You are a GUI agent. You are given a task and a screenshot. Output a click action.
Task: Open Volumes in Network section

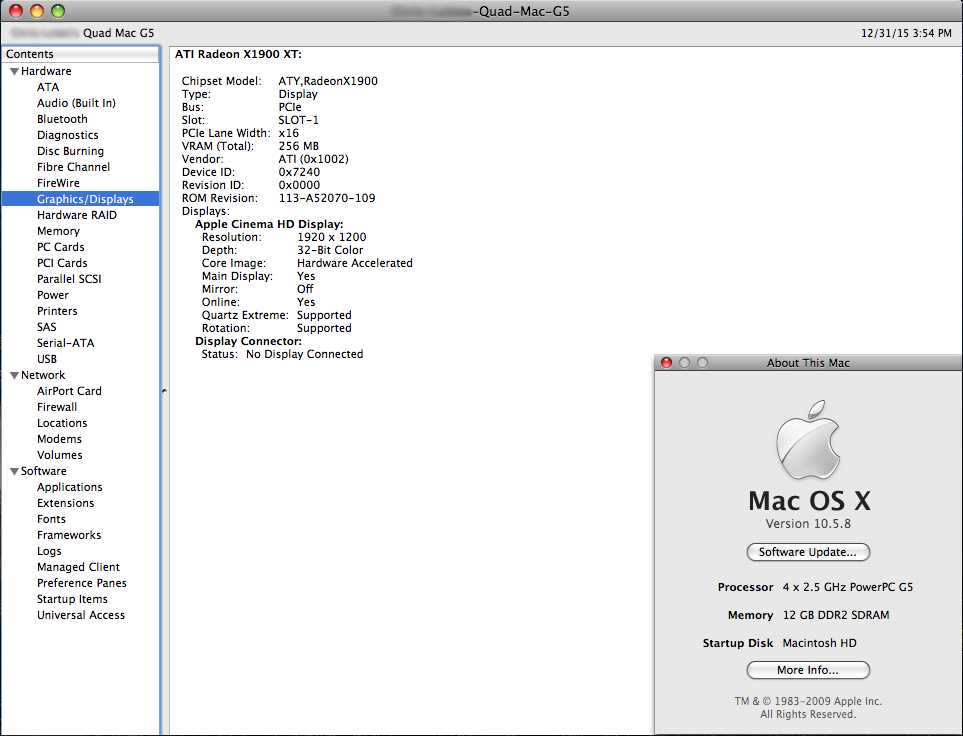(60, 455)
